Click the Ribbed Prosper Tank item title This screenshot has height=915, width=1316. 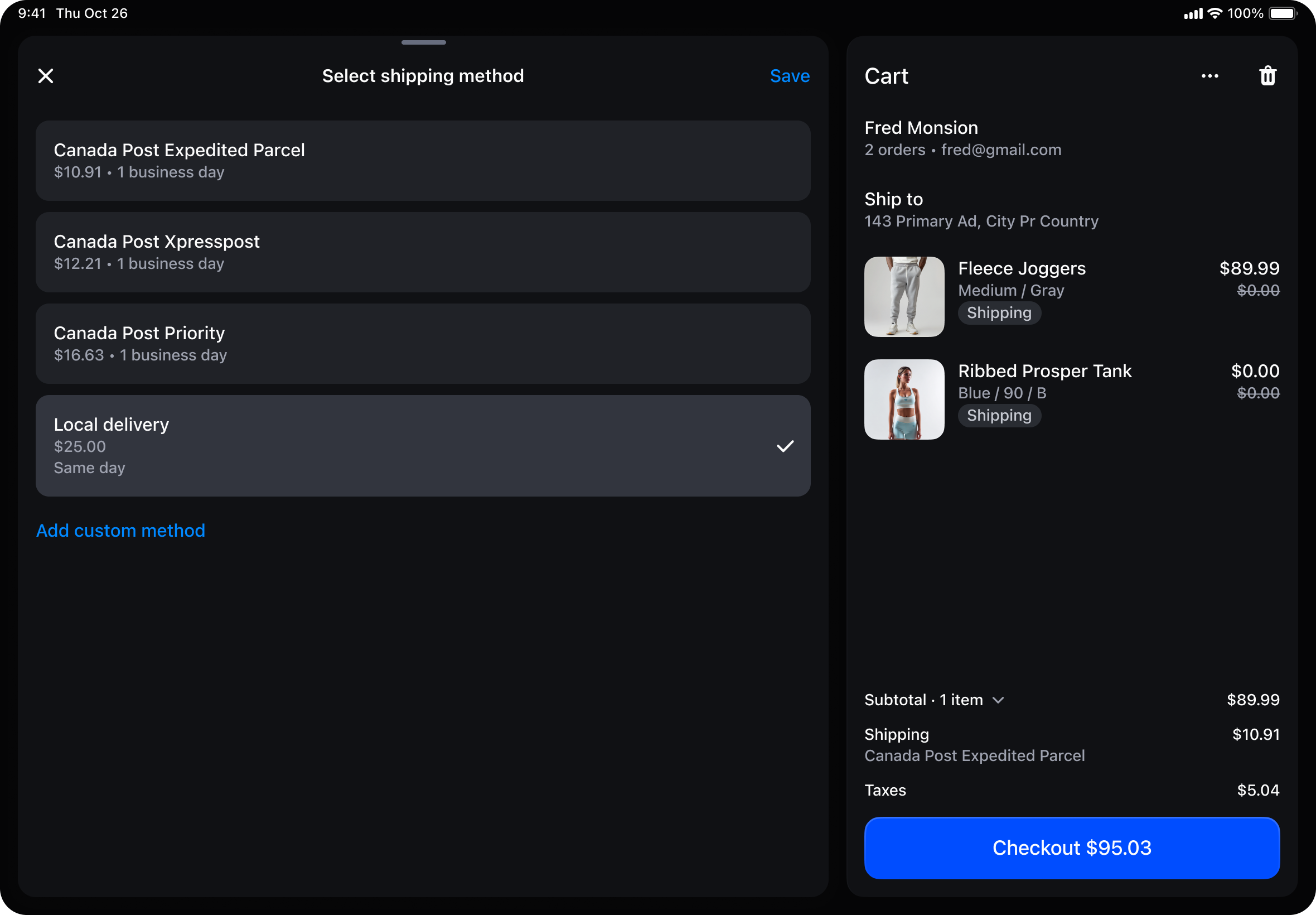click(1044, 371)
